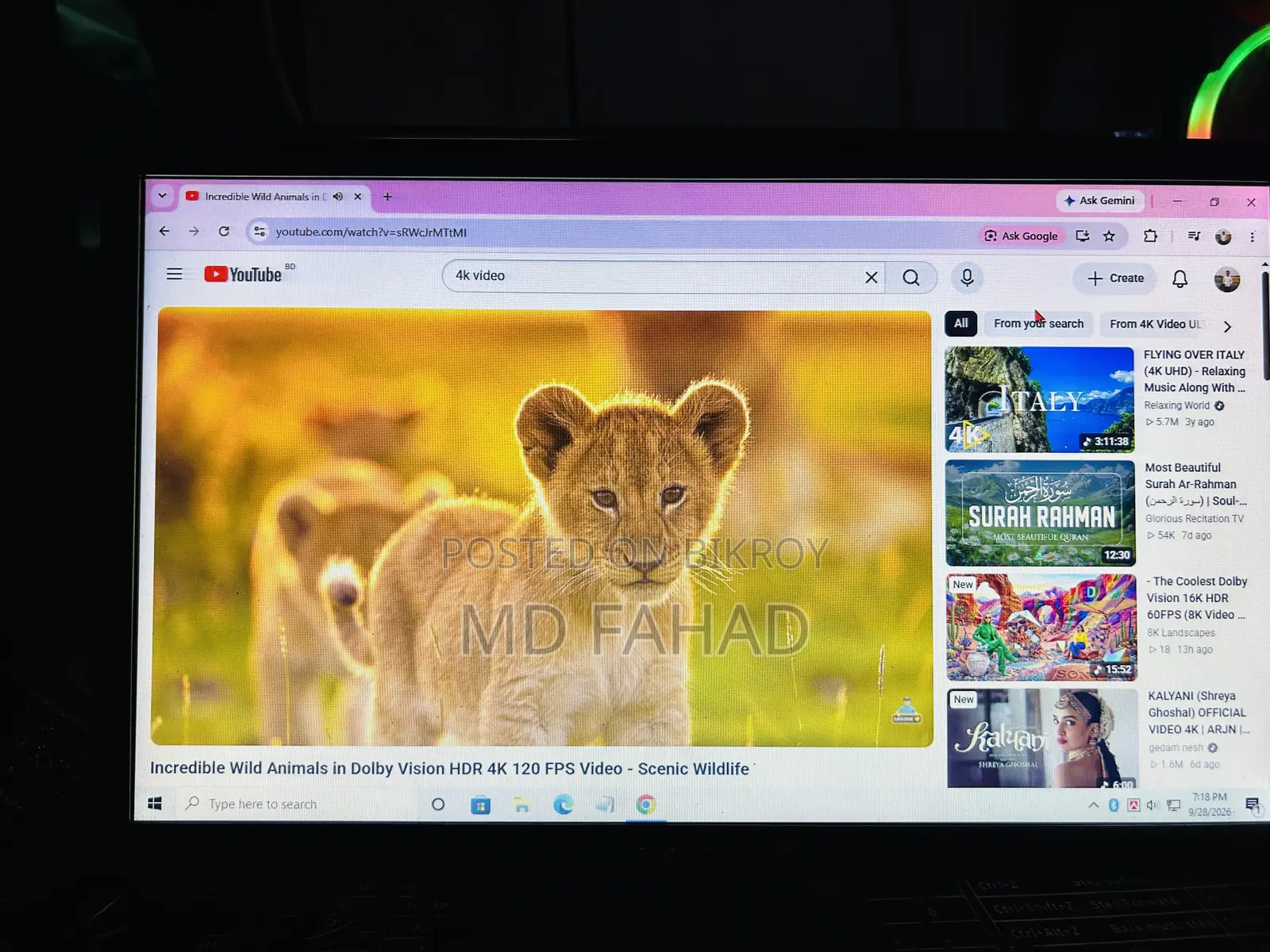This screenshot has height=952, width=1270.
Task: Reload the YouTube page
Action: tap(224, 231)
